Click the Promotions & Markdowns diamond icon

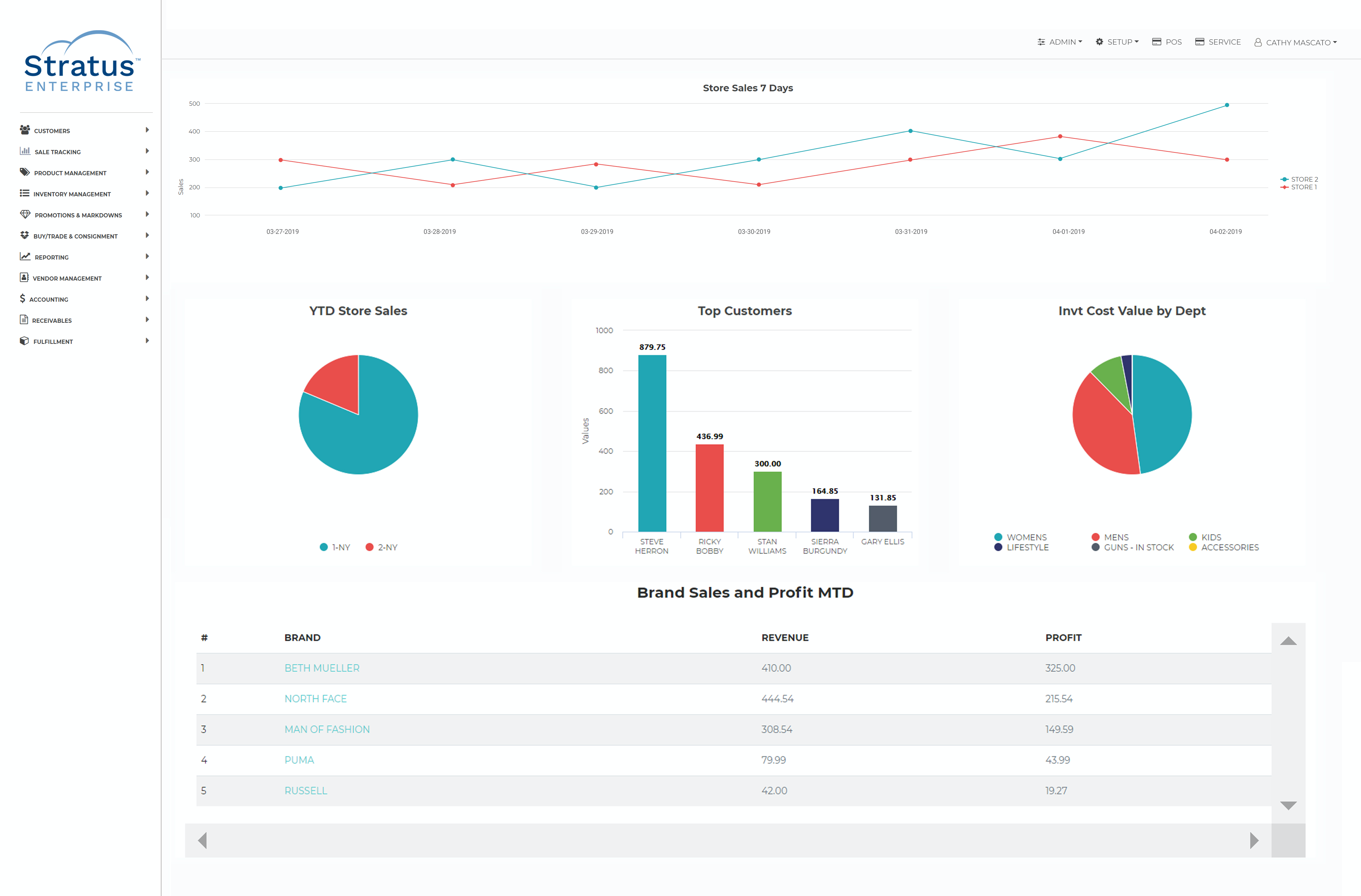tap(25, 214)
